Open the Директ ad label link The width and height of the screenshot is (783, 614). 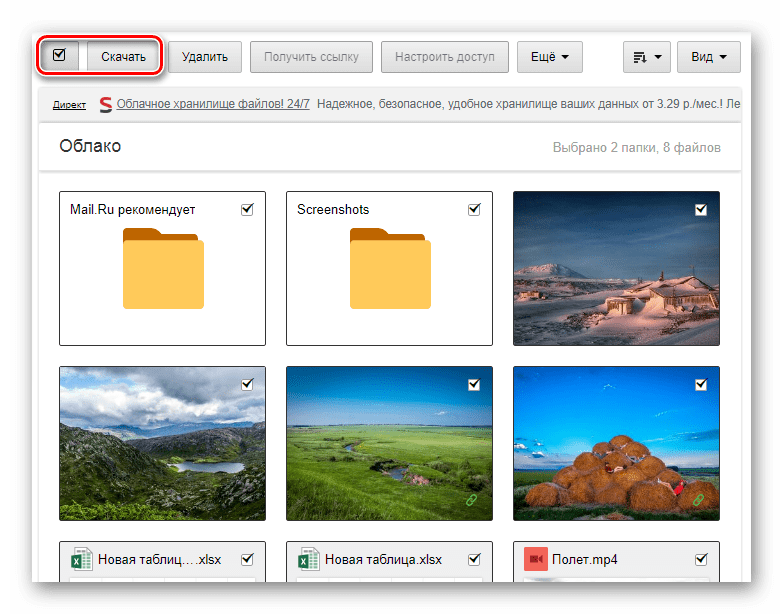[x=69, y=105]
